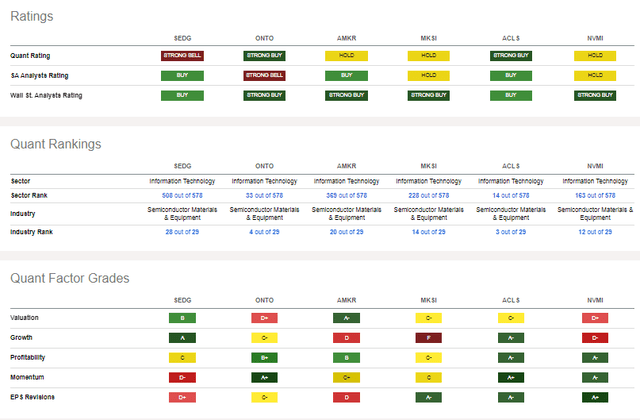Viewport: 640px width, 420px height.
Task: Click NVMI SA Analysts Rating Hold badge
Action: click(x=595, y=76)
